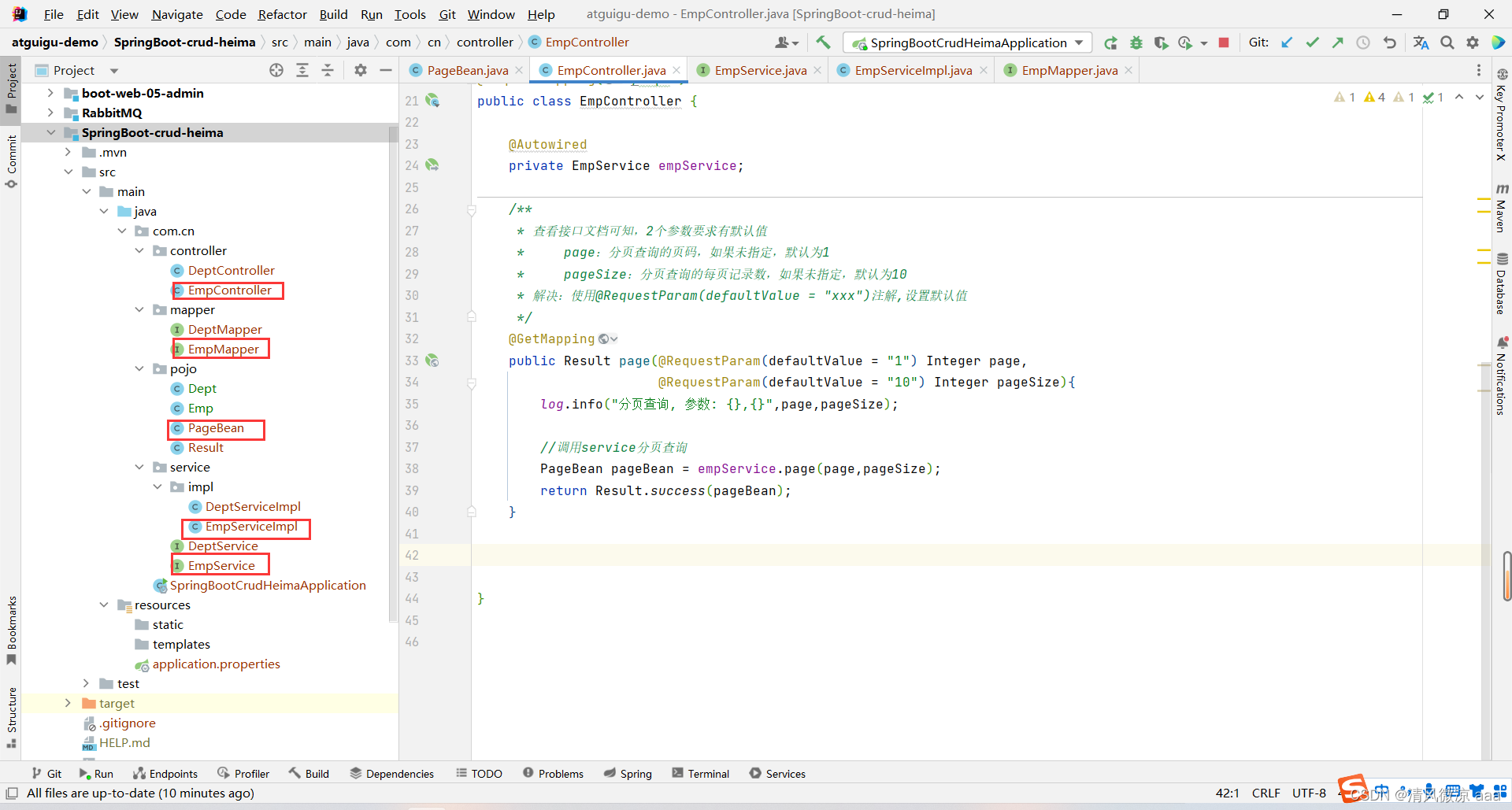
Task: Open the Maven tool window
Action: [1502, 209]
